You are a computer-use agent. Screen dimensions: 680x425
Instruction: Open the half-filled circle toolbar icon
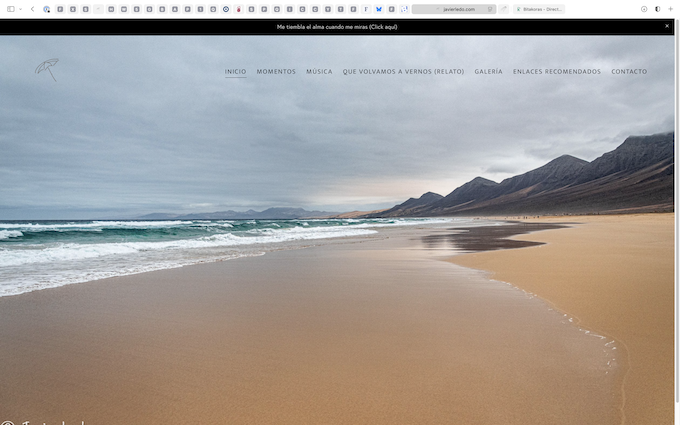(657, 9)
